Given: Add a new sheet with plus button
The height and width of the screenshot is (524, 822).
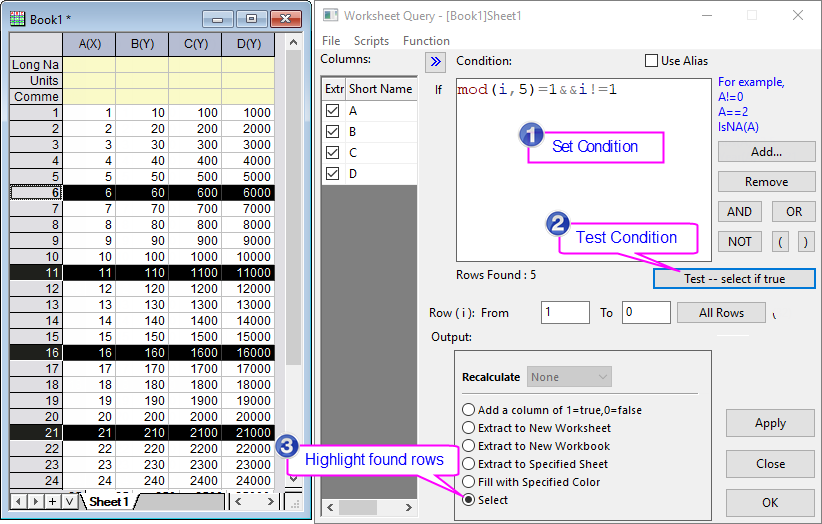Looking at the screenshot, I should 52,501.
